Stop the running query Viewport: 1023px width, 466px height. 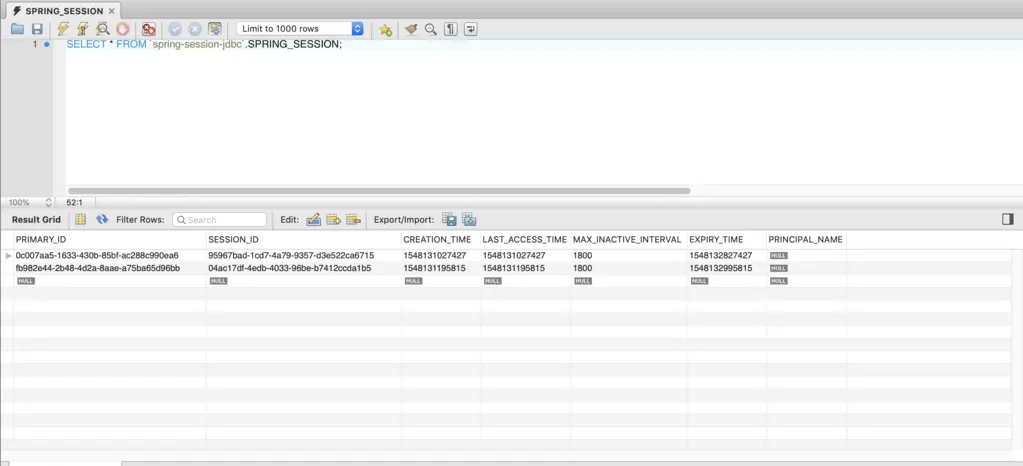tap(123, 29)
